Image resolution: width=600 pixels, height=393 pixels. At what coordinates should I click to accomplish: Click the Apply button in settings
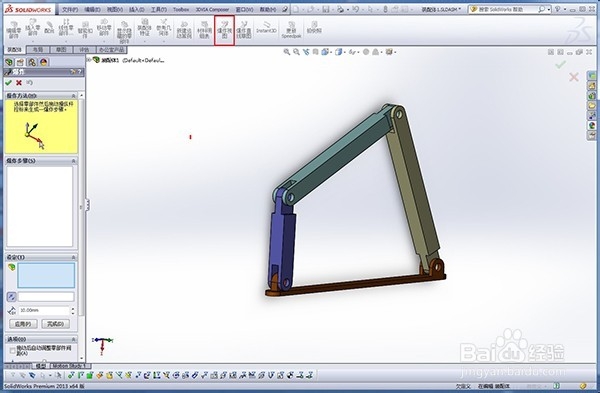click(23, 324)
